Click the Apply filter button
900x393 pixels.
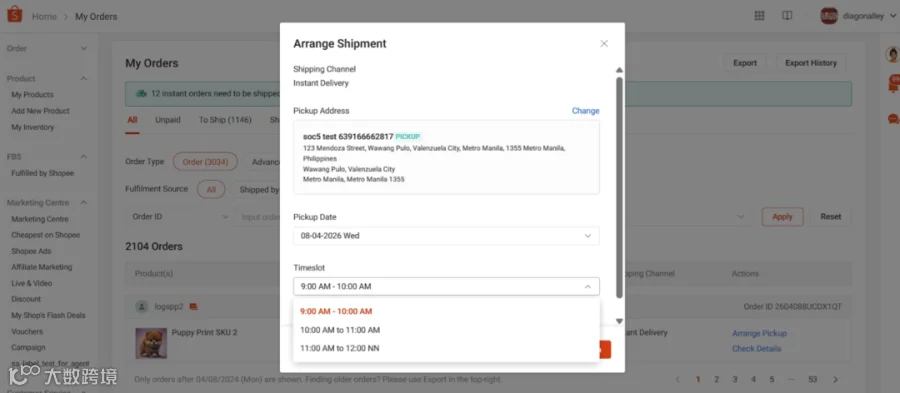(x=782, y=217)
